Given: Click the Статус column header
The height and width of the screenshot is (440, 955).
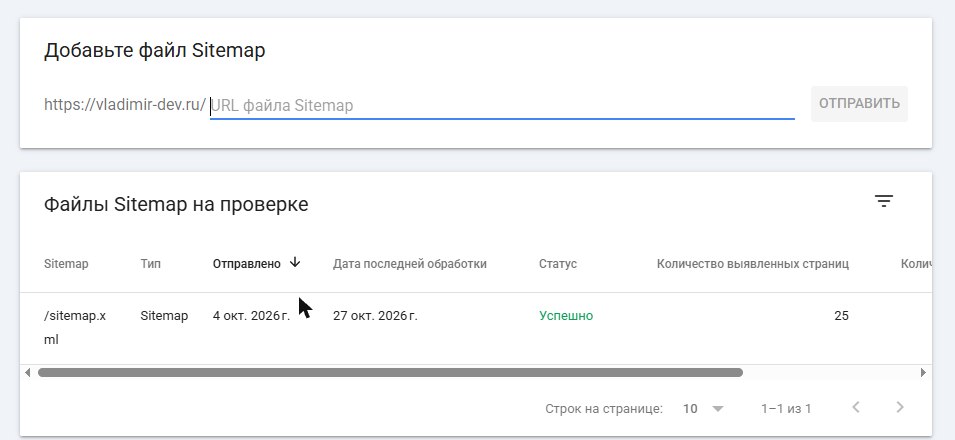Looking at the screenshot, I should click(x=557, y=264).
